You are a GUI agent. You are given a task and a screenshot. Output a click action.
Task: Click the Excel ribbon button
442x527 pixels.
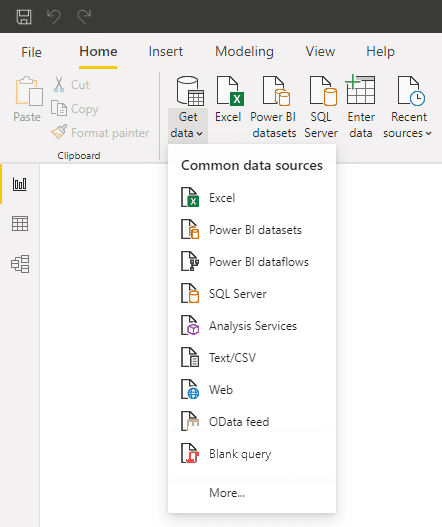(x=229, y=100)
